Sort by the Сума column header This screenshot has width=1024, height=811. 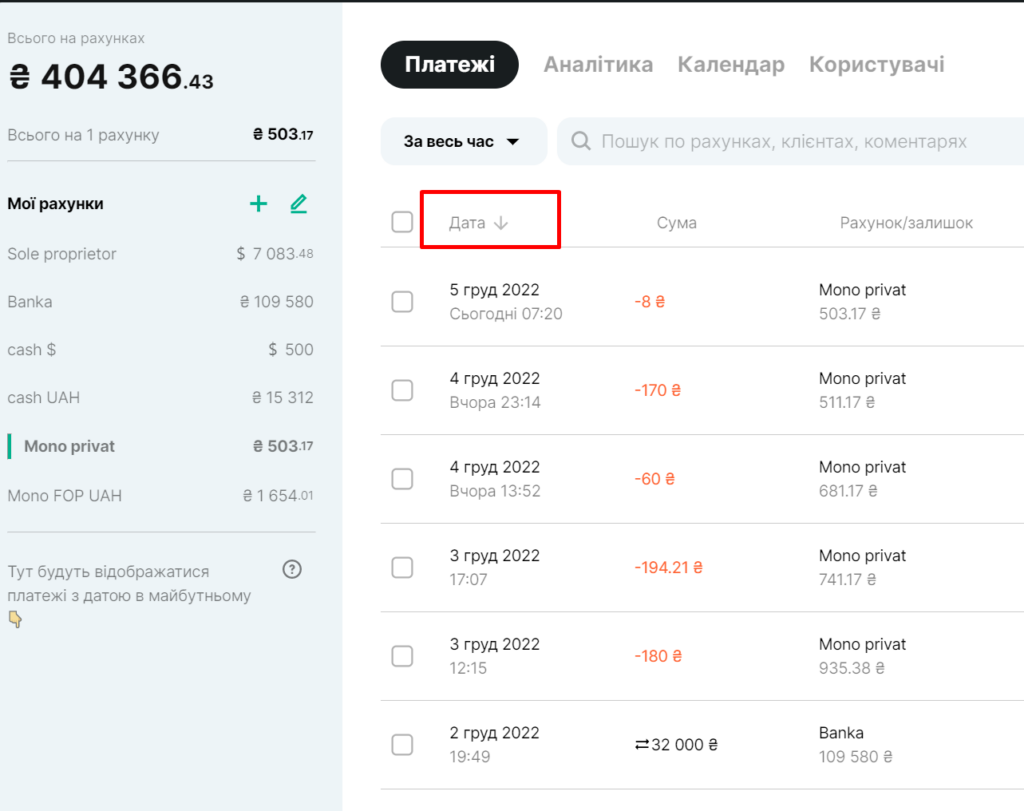[x=677, y=223]
